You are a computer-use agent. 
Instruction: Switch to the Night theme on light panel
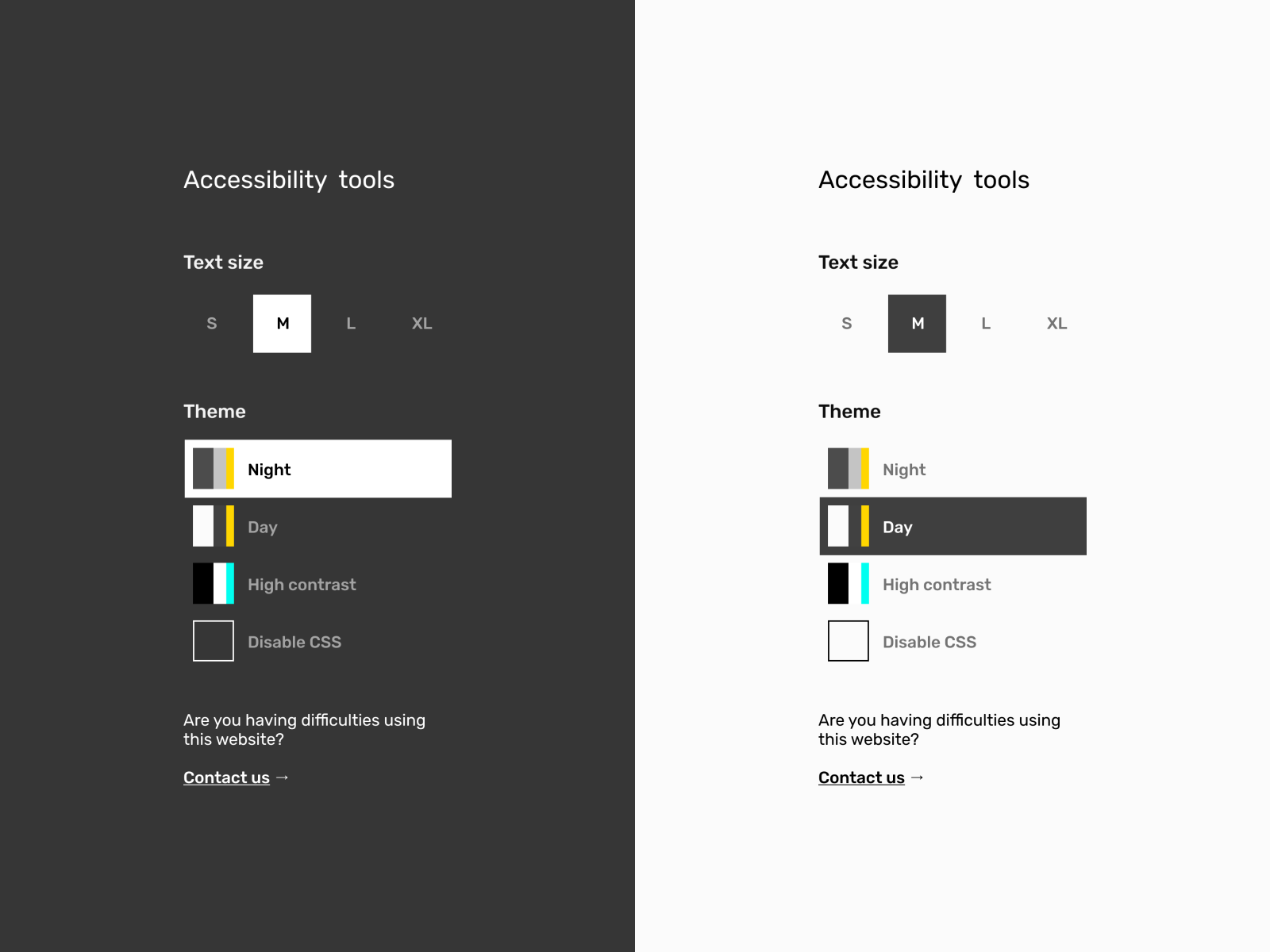click(904, 469)
